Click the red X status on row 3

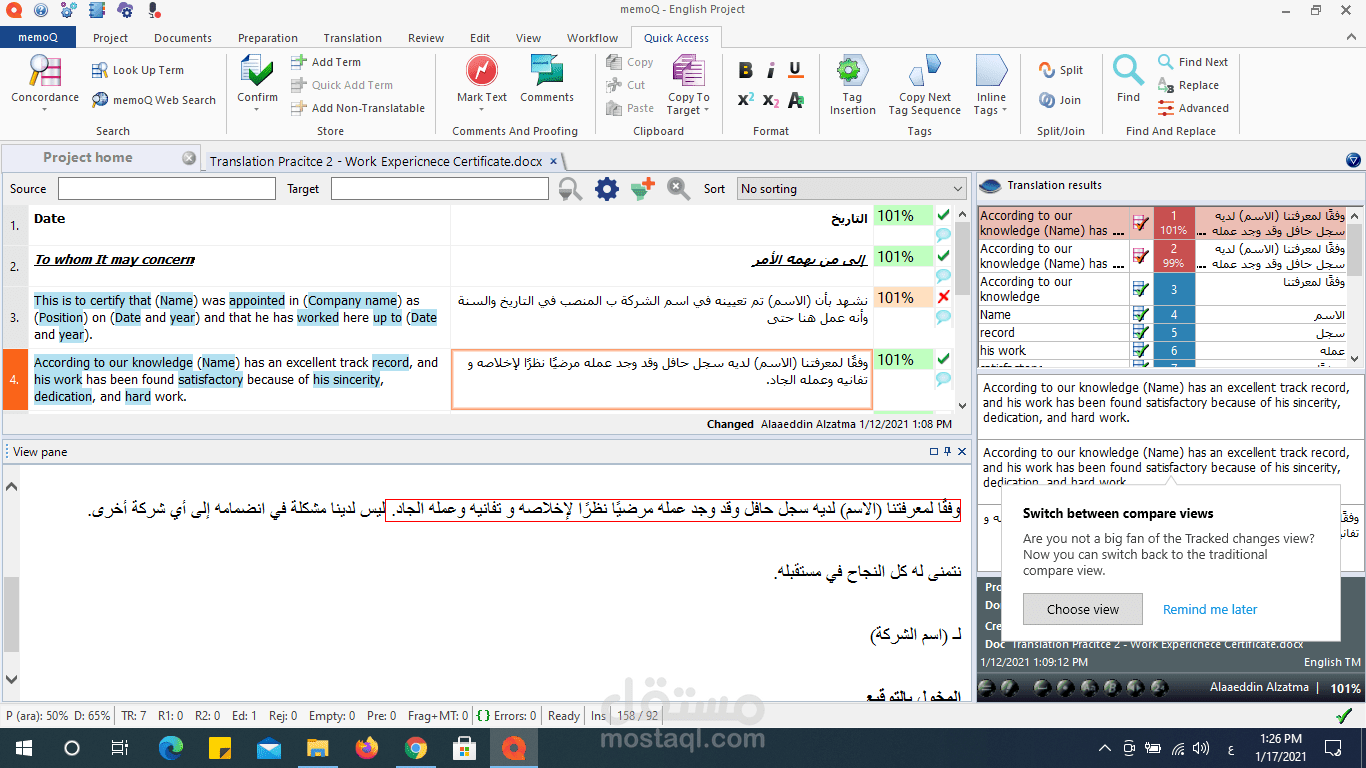943,297
